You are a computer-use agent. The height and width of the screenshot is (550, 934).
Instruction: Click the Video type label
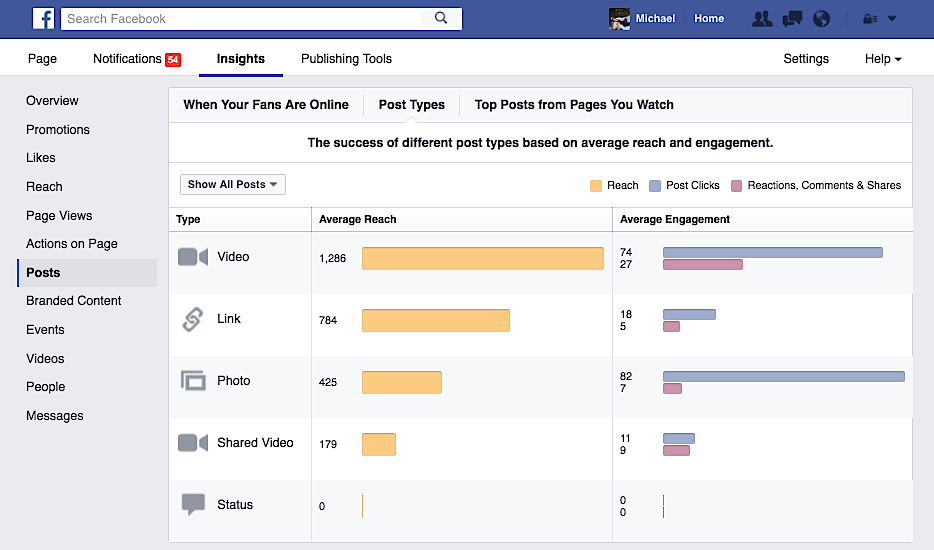pyautogui.click(x=233, y=257)
